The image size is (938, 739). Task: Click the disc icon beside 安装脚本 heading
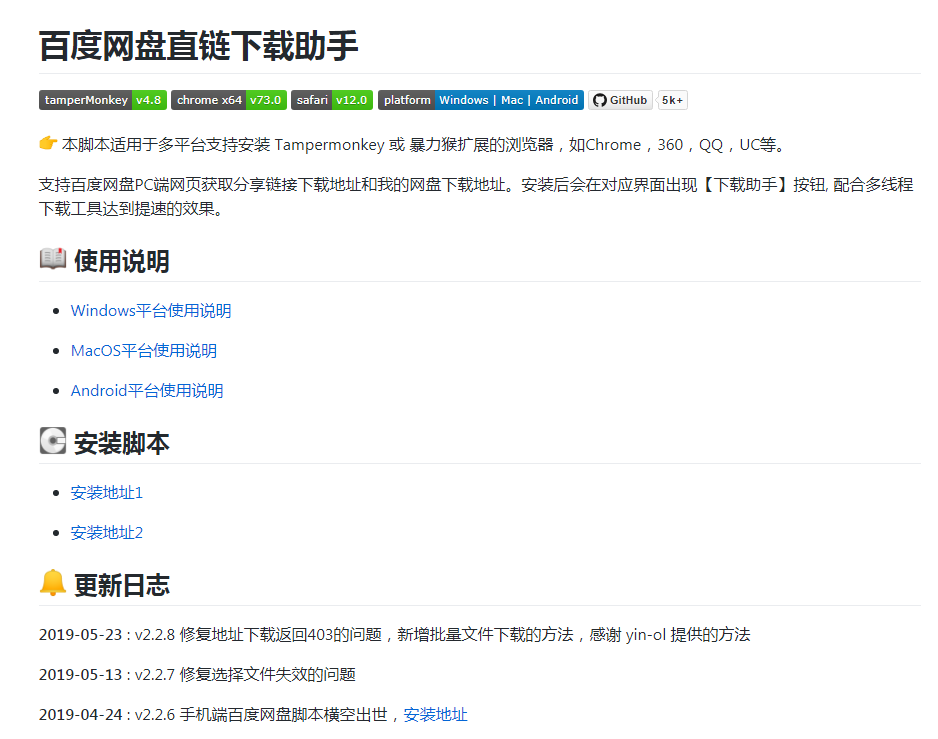[51, 442]
